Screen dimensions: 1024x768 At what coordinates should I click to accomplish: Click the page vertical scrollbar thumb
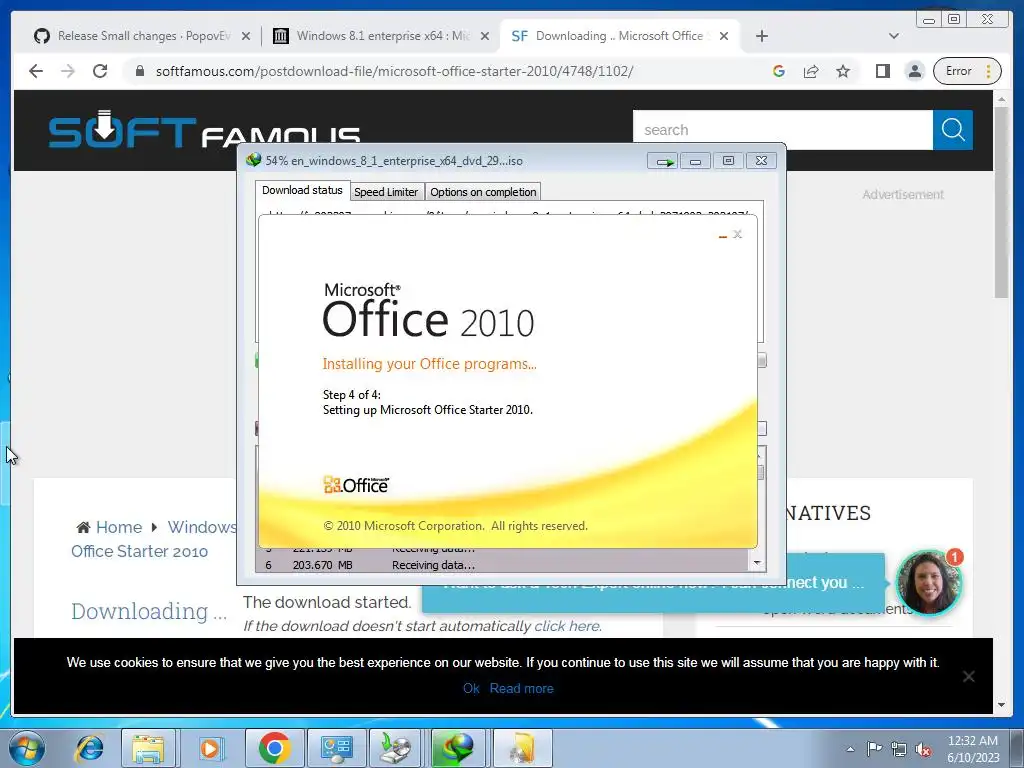click(1002, 202)
